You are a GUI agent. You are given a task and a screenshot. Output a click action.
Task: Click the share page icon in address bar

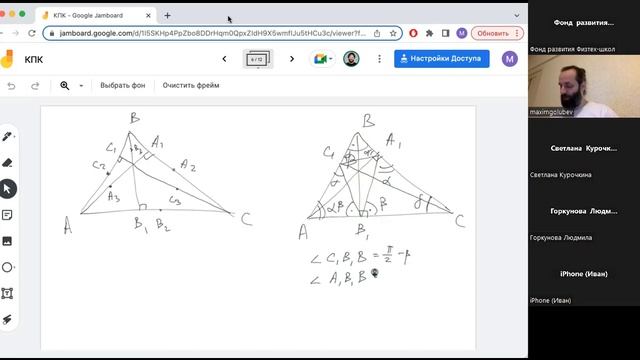[377, 33]
